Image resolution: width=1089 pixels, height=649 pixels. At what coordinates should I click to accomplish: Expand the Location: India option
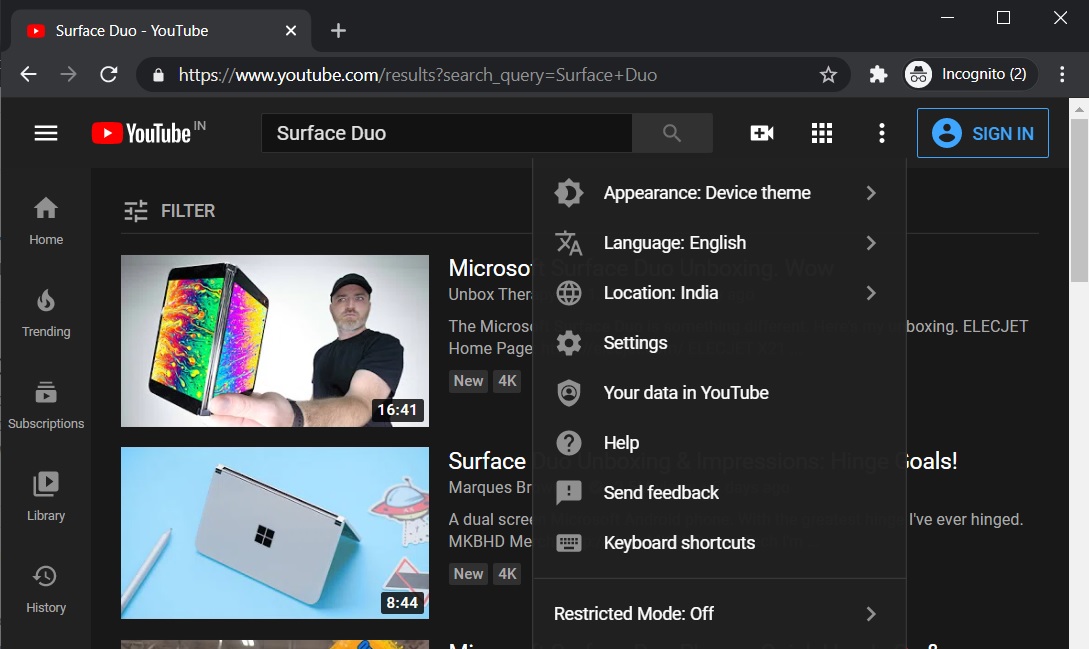tap(660, 292)
